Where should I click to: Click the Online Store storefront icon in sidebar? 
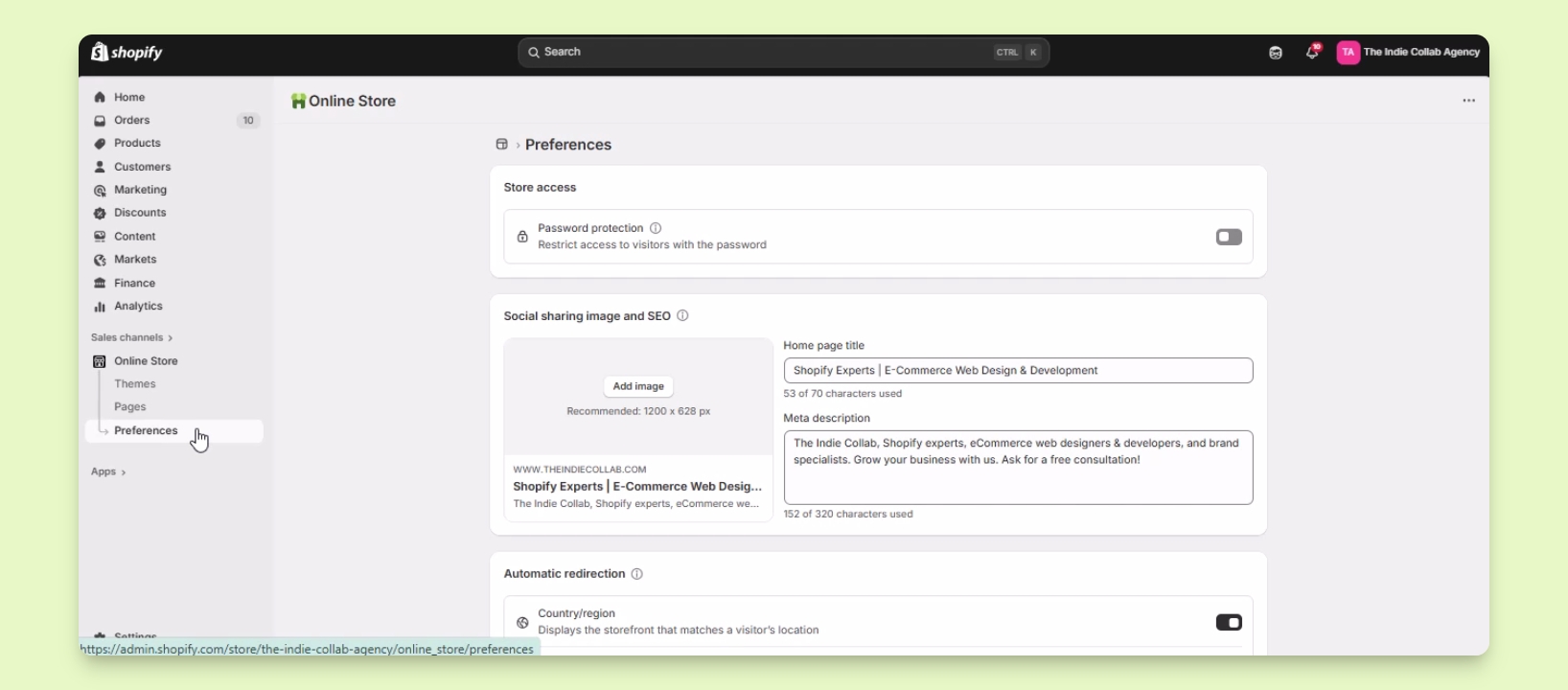pos(100,361)
